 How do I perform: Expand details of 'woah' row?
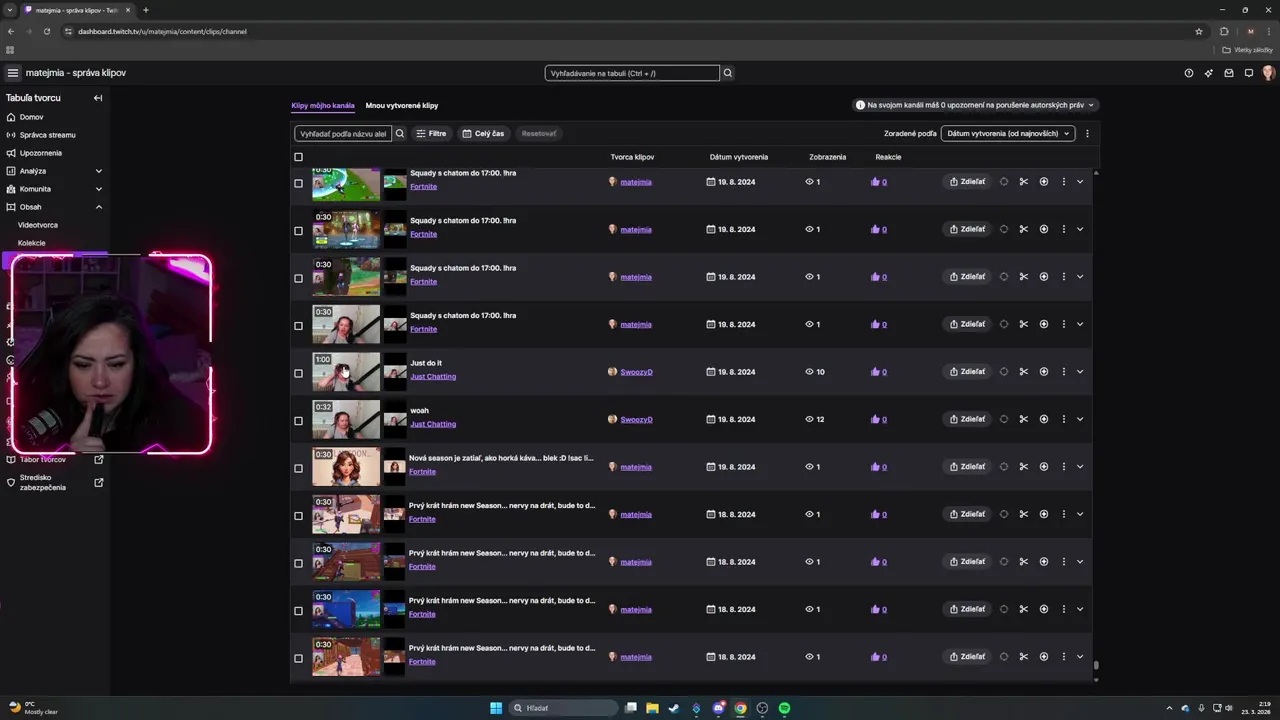1080,419
